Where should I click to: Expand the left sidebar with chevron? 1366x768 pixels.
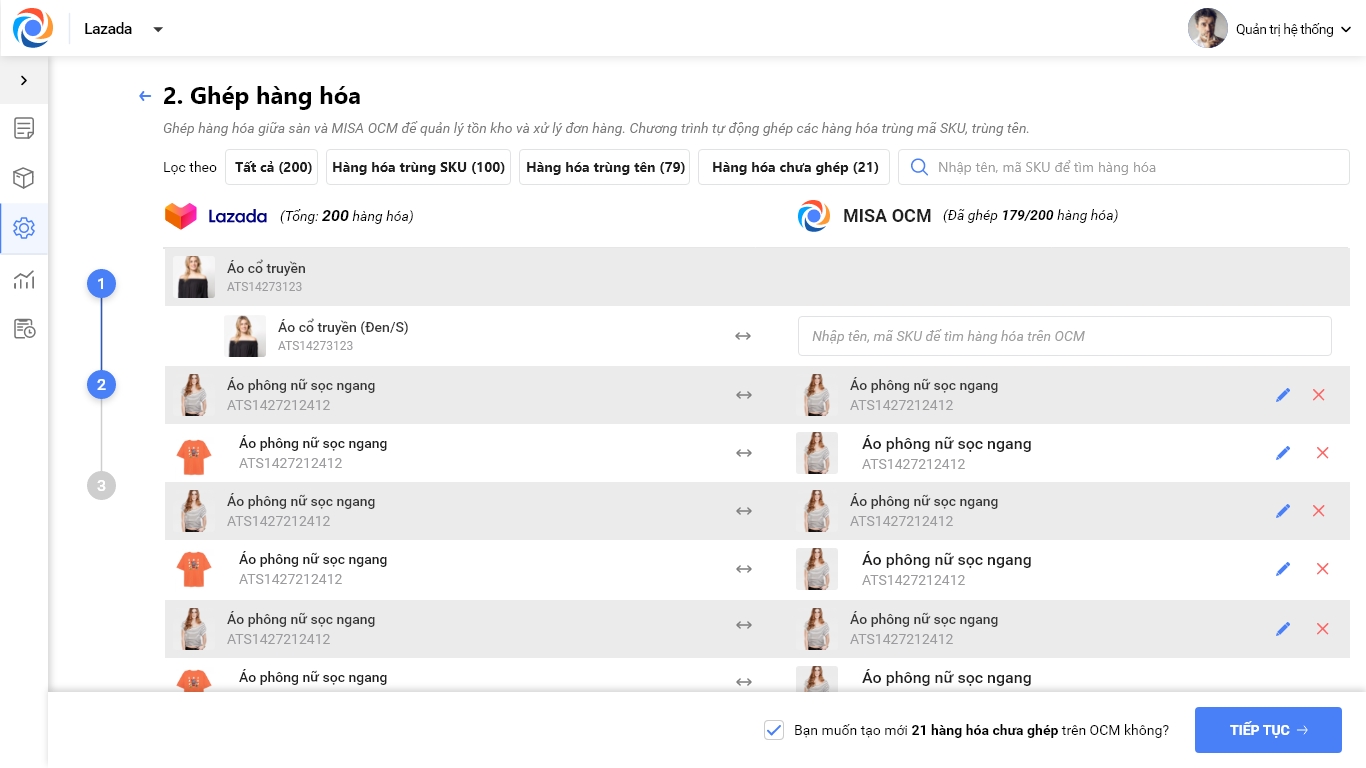[x=24, y=80]
